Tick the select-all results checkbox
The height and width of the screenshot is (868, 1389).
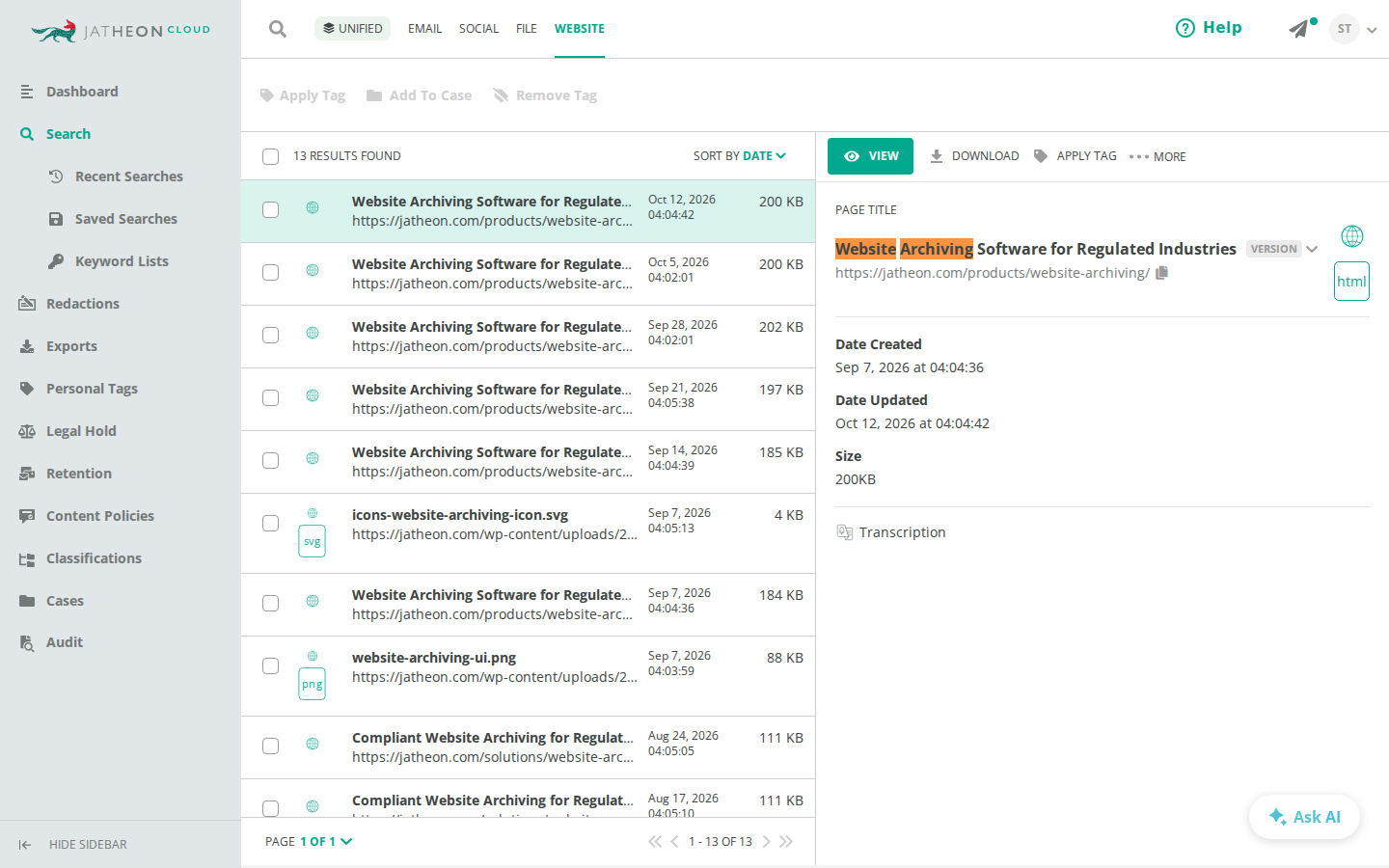[271, 156]
